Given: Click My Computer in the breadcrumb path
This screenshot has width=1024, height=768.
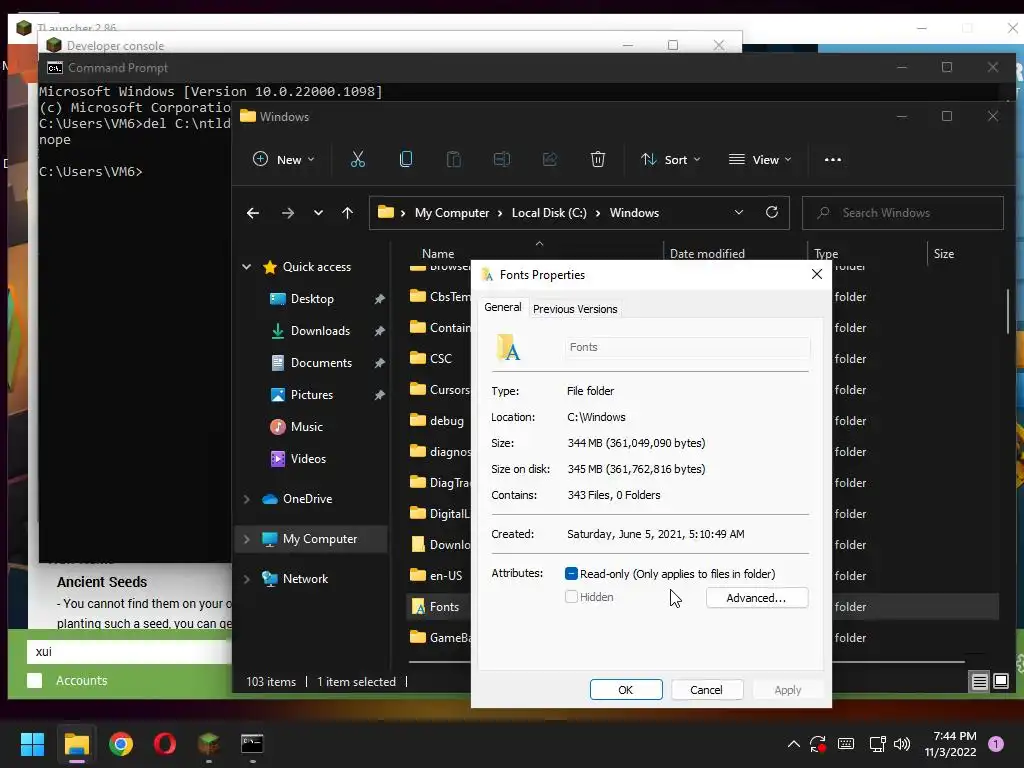Looking at the screenshot, I should coord(452,213).
